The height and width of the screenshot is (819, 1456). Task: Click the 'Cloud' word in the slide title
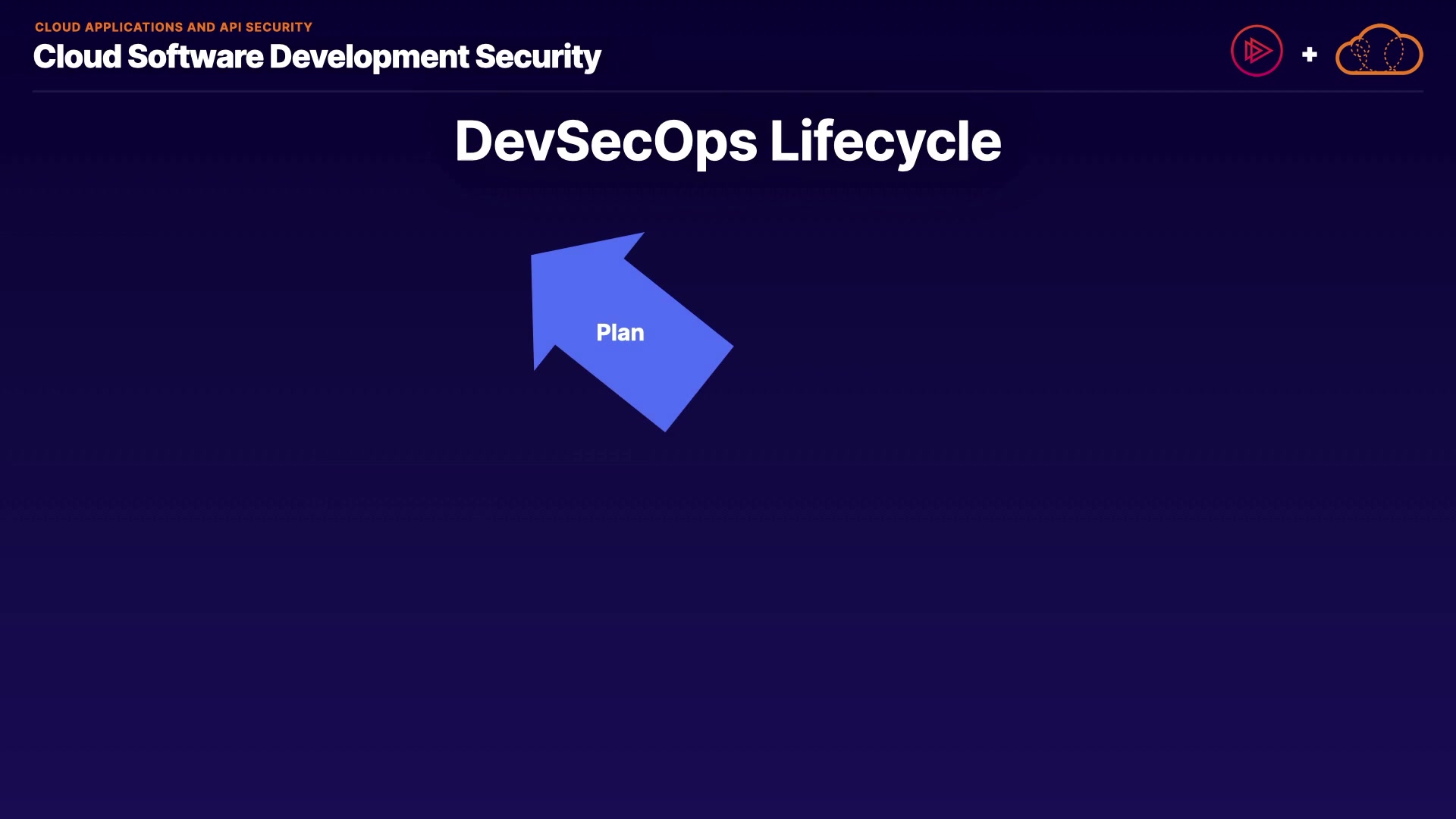coord(77,57)
